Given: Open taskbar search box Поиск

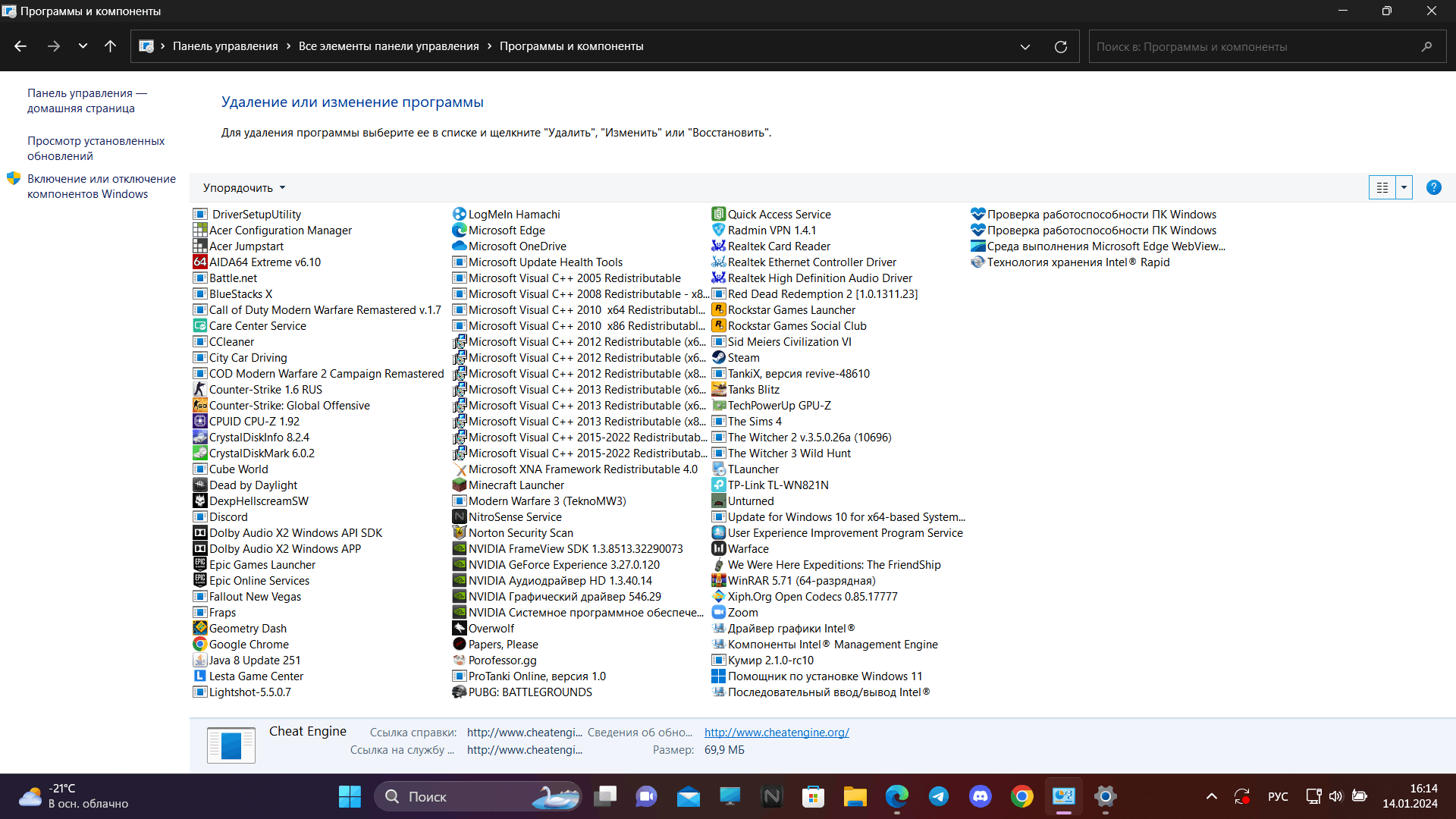Looking at the screenshot, I should click(478, 796).
